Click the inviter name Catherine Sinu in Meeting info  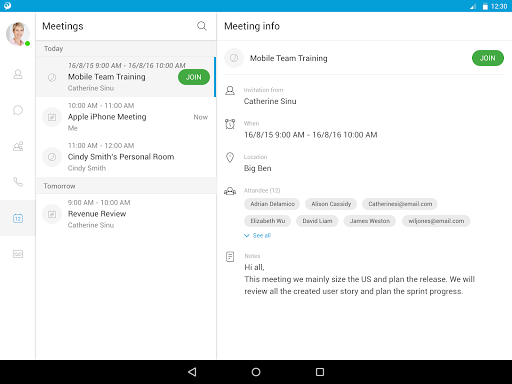coord(270,101)
